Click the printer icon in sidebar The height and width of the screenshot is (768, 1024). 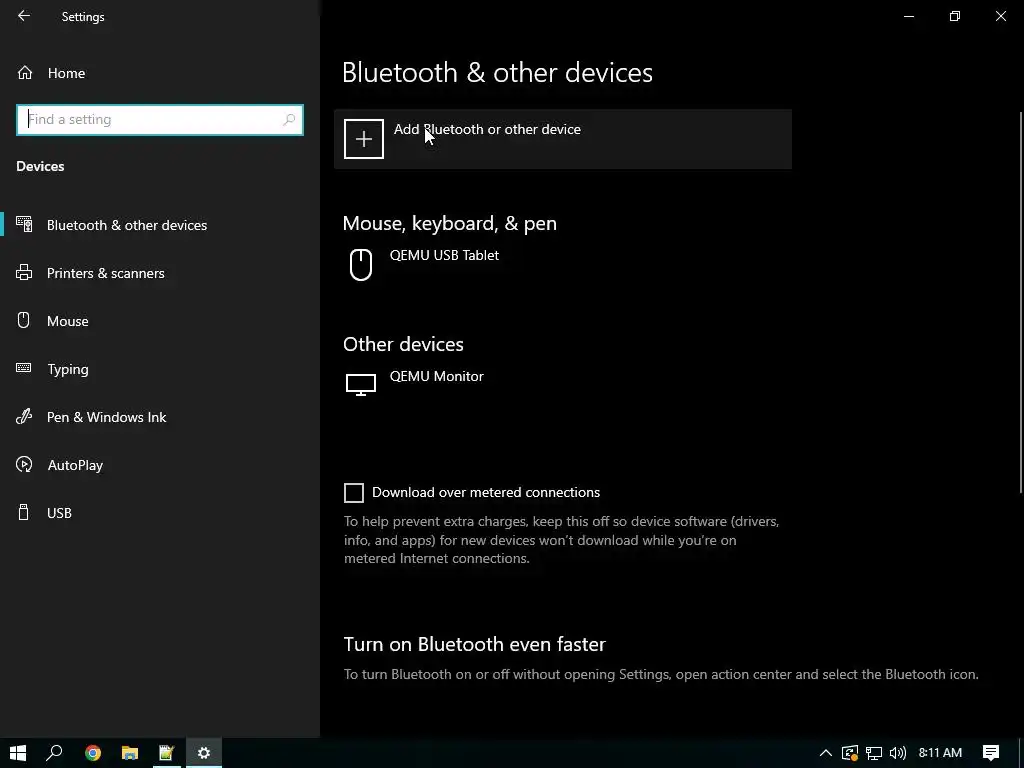tap(24, 272)
